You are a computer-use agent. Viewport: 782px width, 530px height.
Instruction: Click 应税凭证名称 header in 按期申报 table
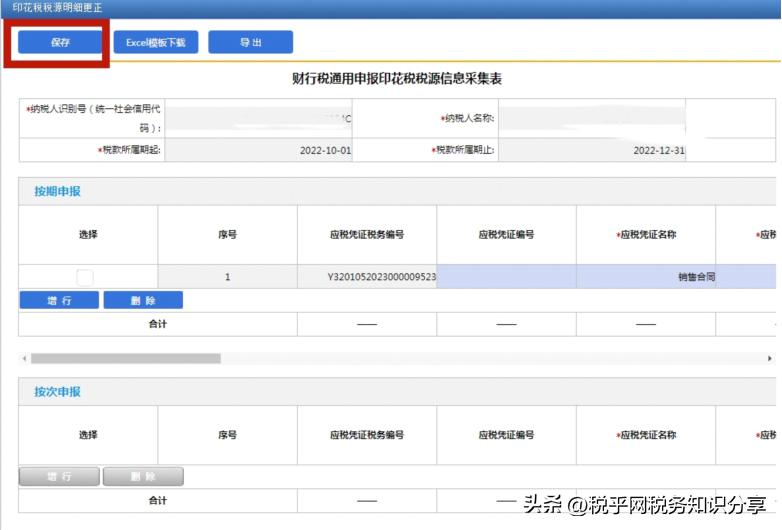tap(646, 234)
